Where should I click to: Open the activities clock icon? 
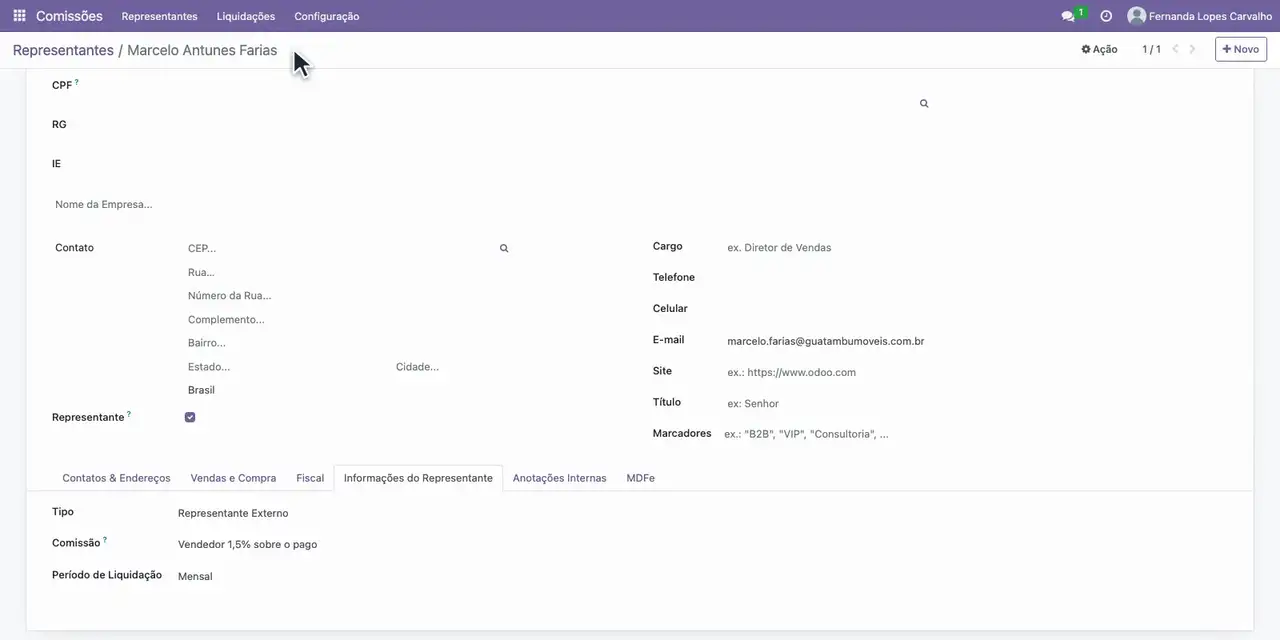[1106, 16]
